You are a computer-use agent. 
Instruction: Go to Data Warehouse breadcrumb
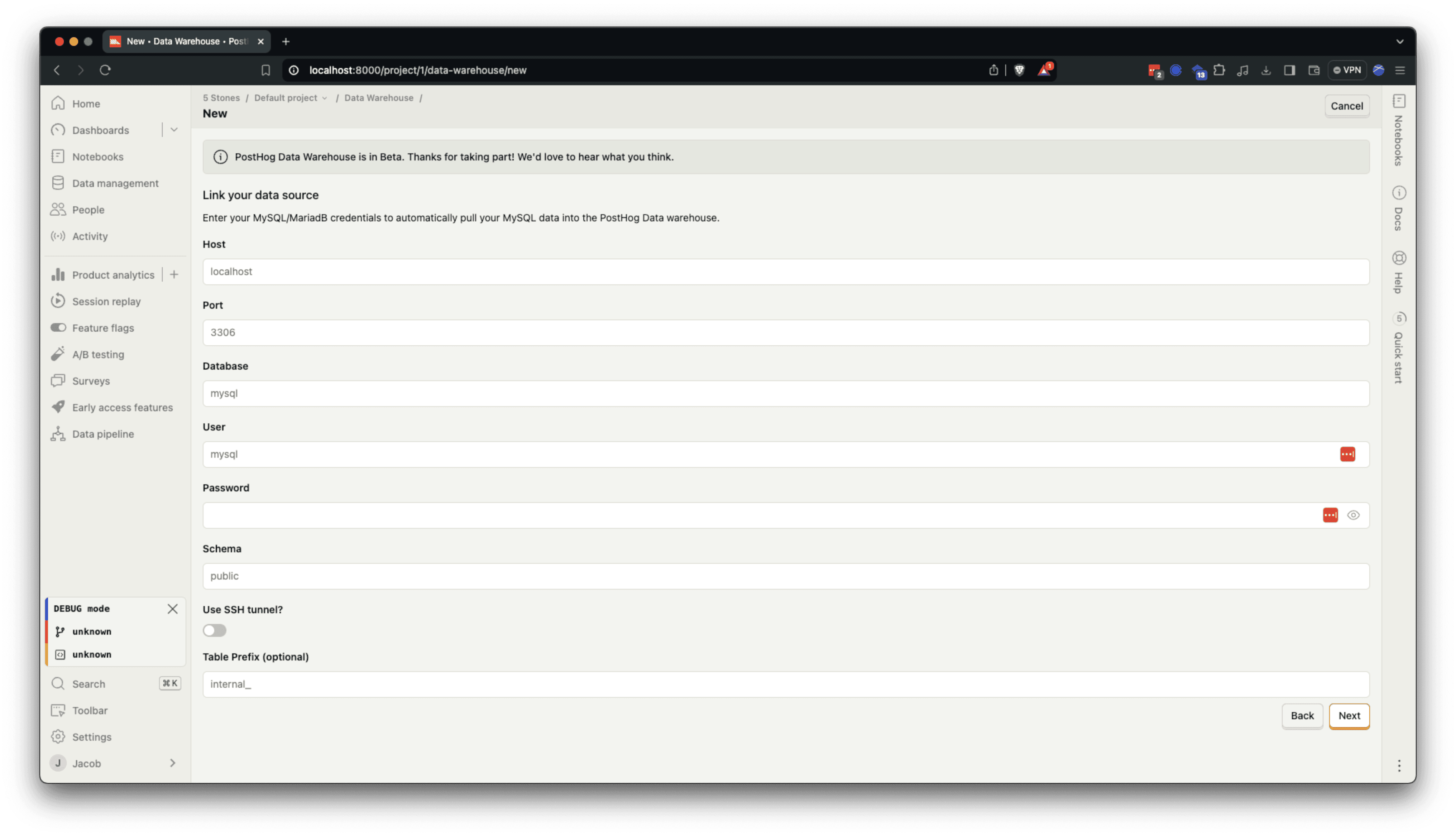(378, 98)
